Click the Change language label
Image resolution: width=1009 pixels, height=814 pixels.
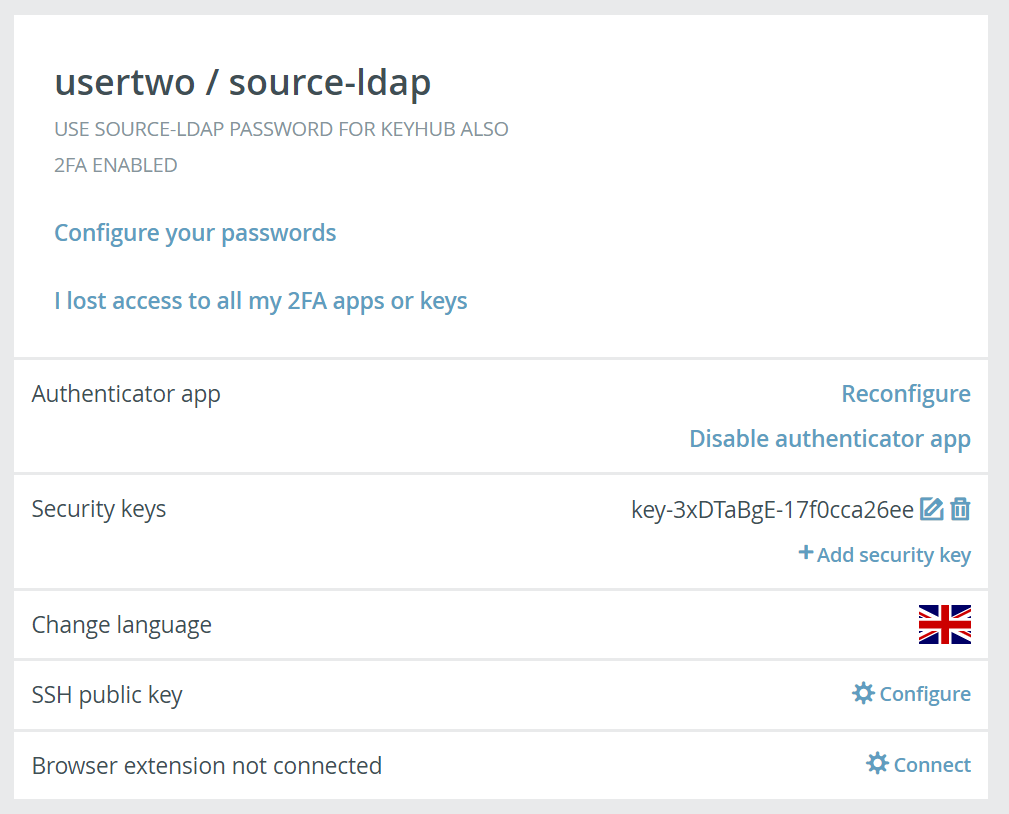coord(122,625)
